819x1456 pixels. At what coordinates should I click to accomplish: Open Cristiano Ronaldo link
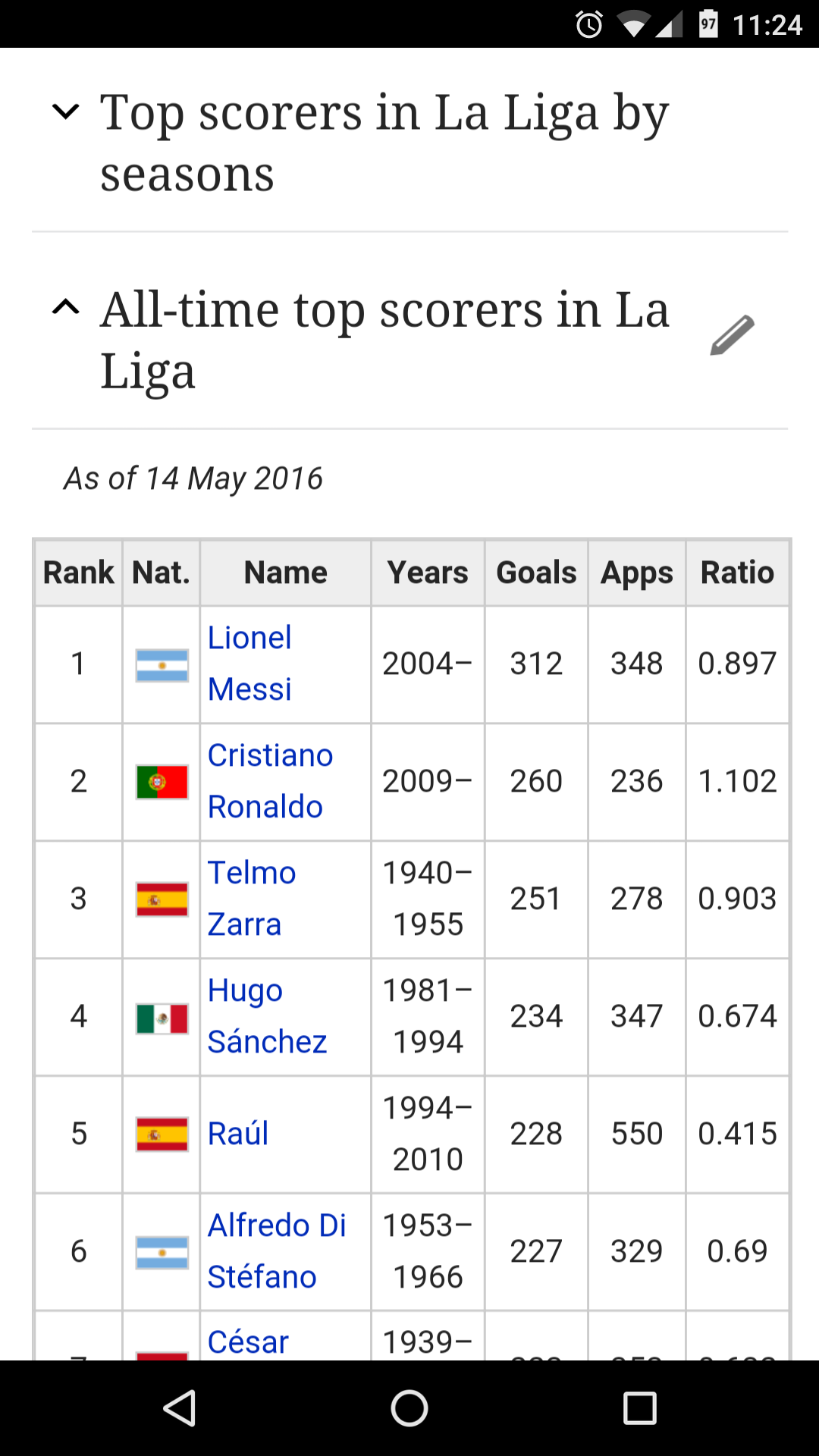click(x=270, y=781)
